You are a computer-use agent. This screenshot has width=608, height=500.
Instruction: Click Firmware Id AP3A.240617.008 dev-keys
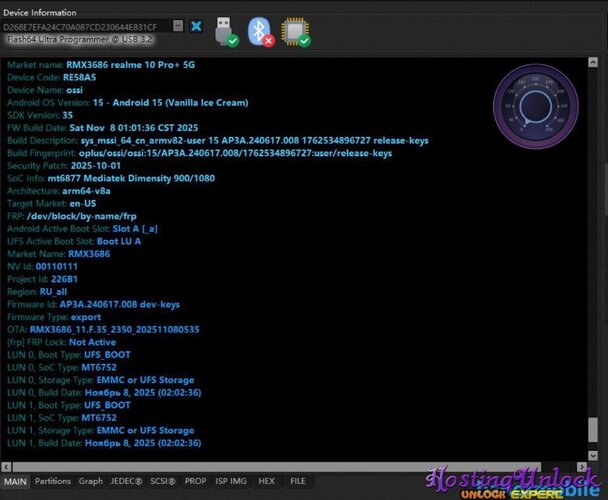119,304
